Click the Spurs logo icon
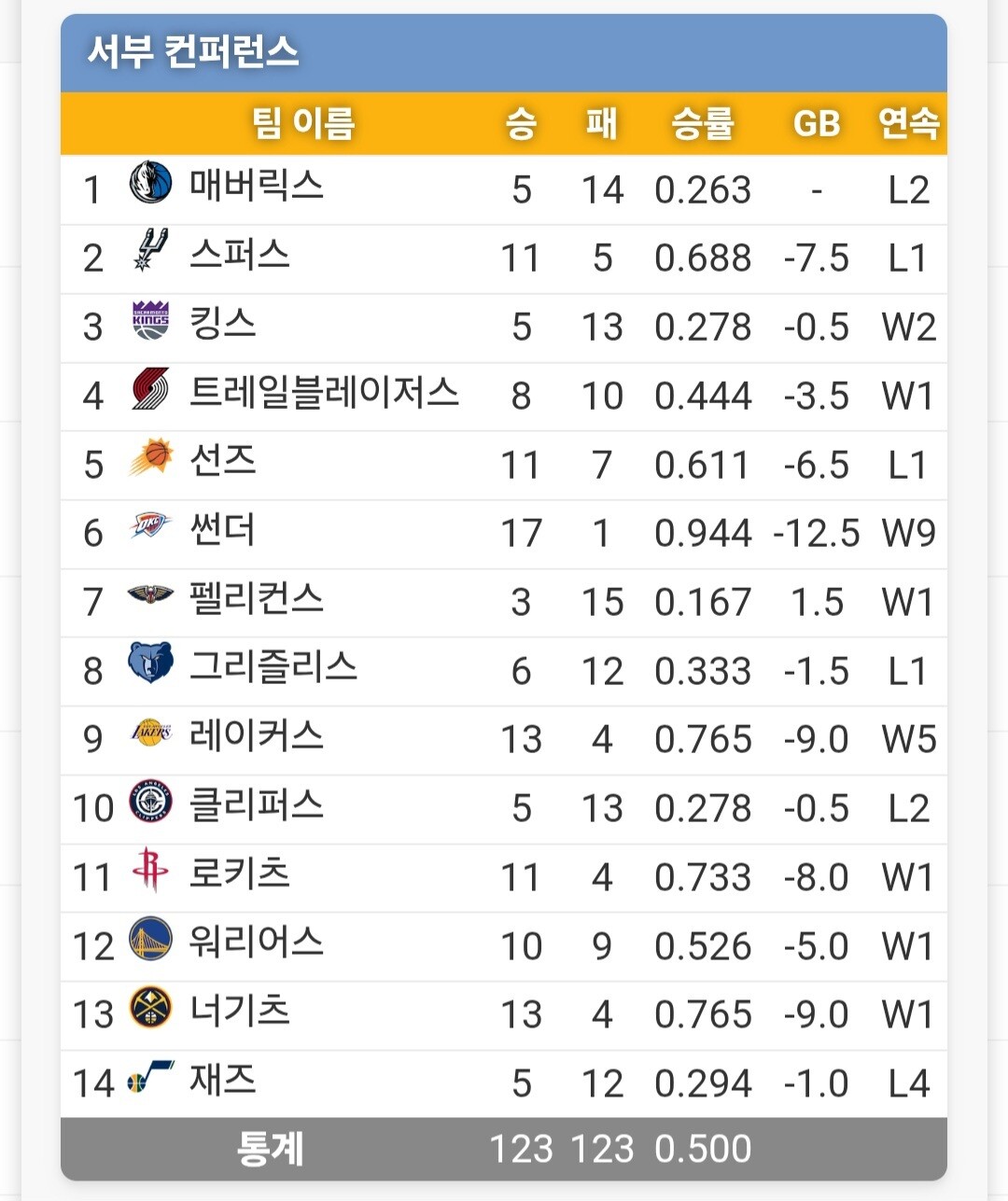1008x1201 pixels. [150, 249]
